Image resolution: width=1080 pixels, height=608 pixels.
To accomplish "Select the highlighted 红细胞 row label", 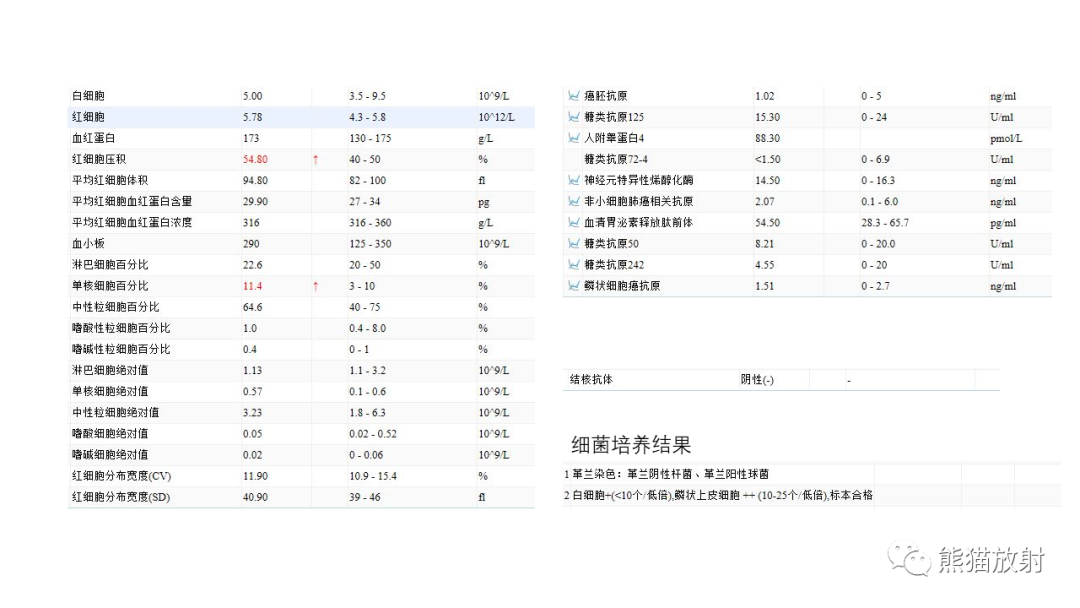I will [88, 117].
